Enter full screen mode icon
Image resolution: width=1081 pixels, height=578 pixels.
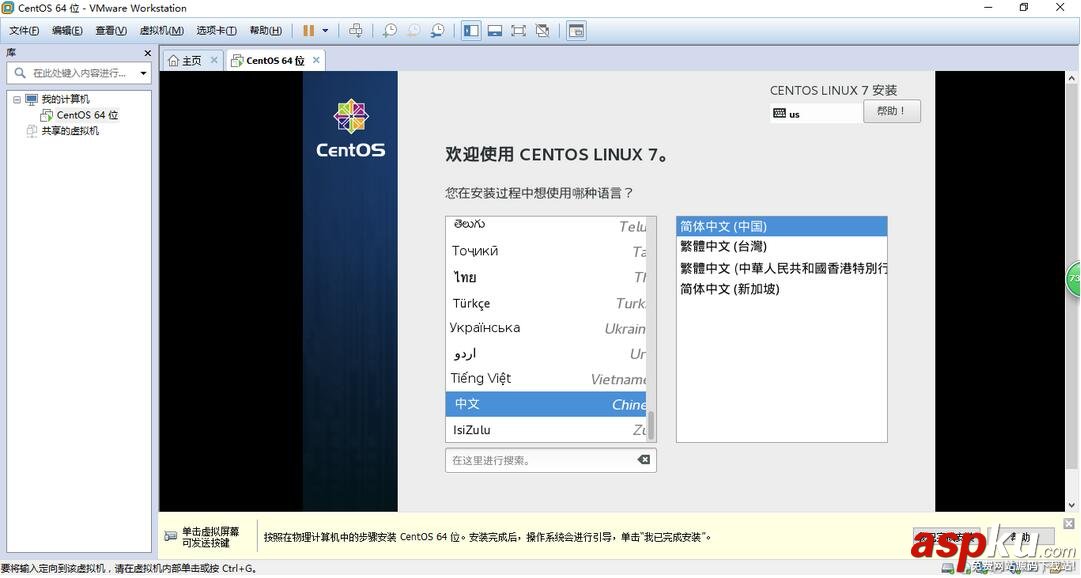[x=518, y=30]
